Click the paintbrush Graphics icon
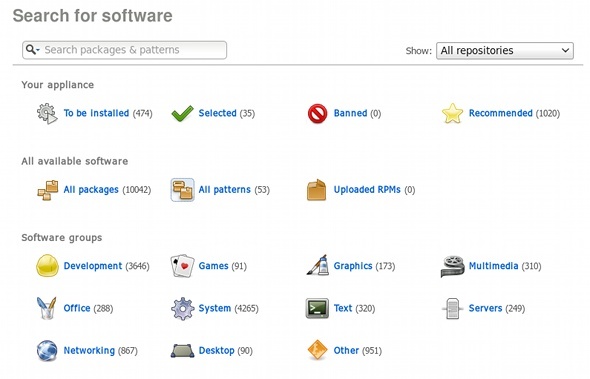This screenshot has height=379, width=590. pos(317,265)
